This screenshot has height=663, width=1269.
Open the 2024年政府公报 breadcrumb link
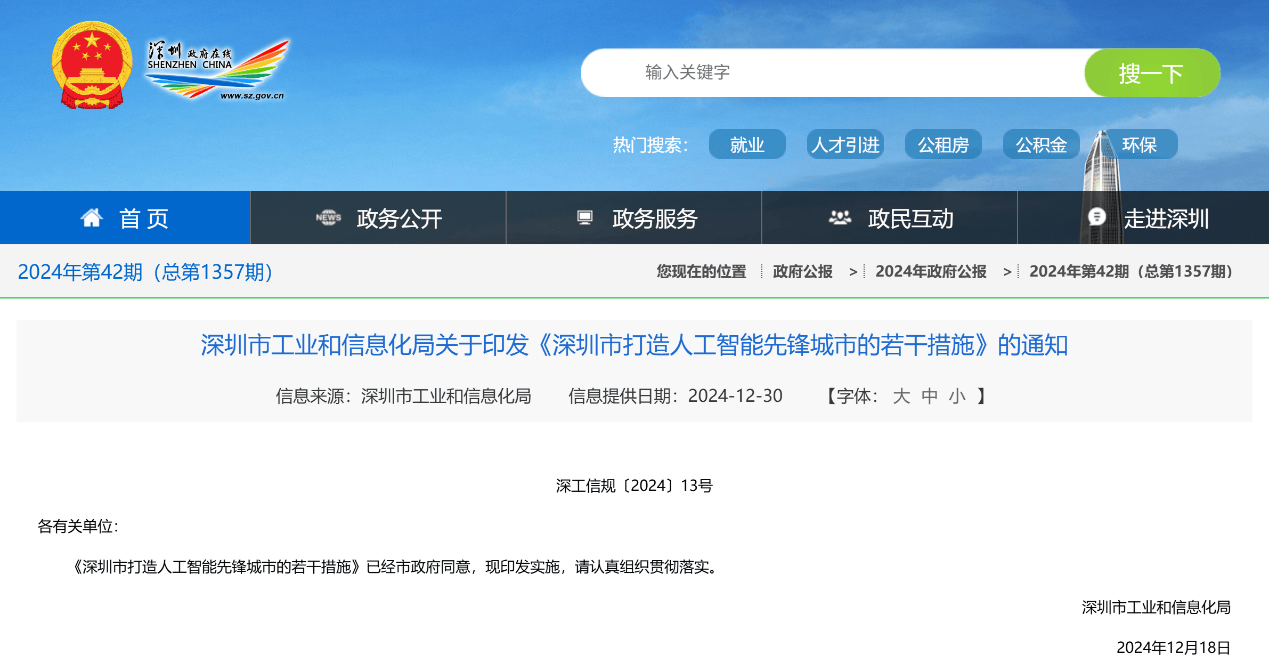coord(930,271)
